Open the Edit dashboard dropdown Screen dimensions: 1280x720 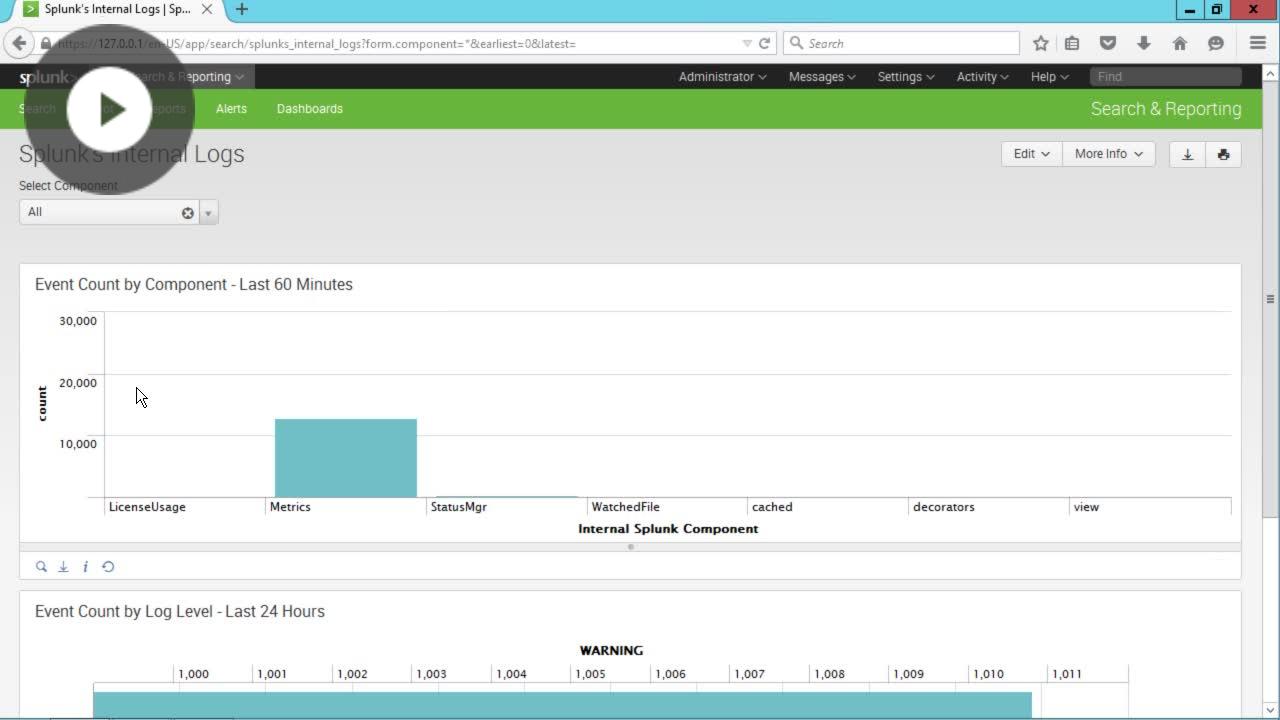(x=1031, y=154)
